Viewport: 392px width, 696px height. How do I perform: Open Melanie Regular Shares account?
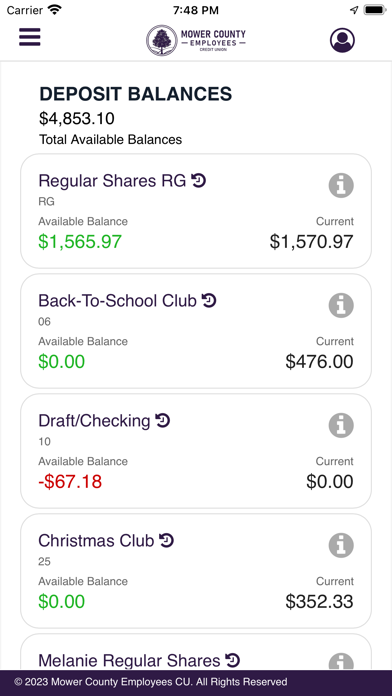pos(129,660)
